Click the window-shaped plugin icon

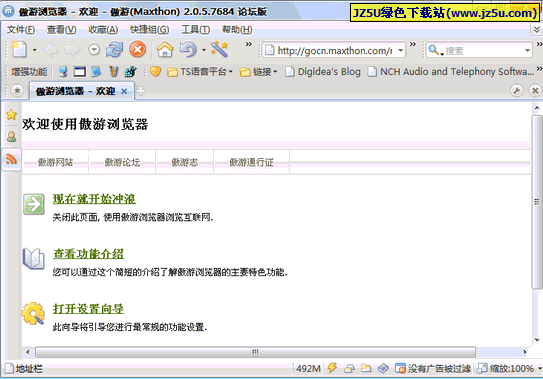(x=80, y=72)
